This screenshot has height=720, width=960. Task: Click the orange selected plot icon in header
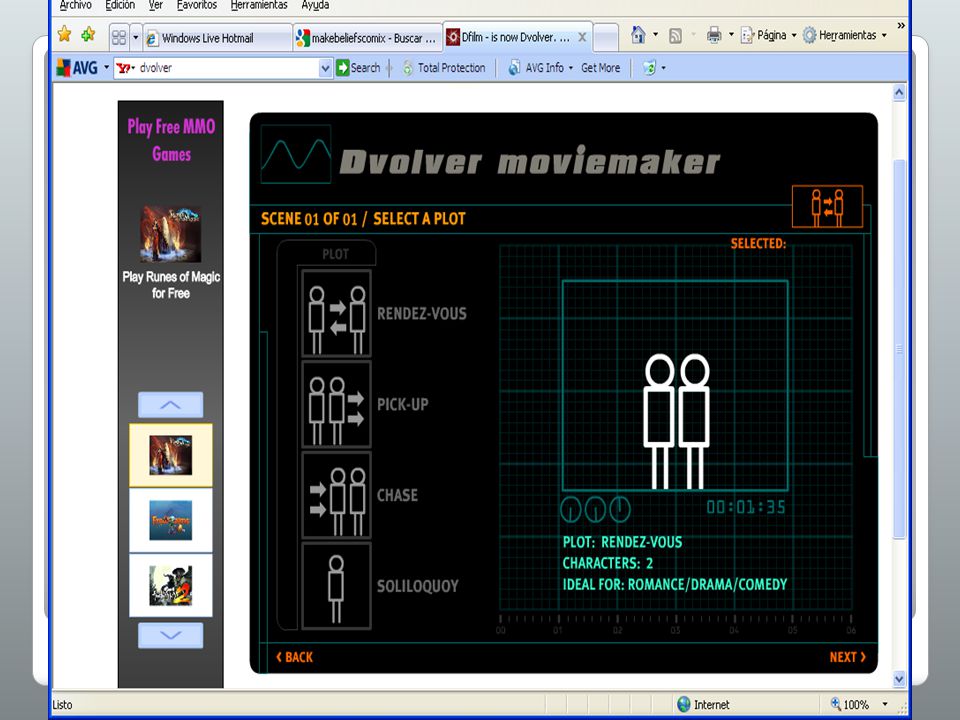(x=827, y=207)
